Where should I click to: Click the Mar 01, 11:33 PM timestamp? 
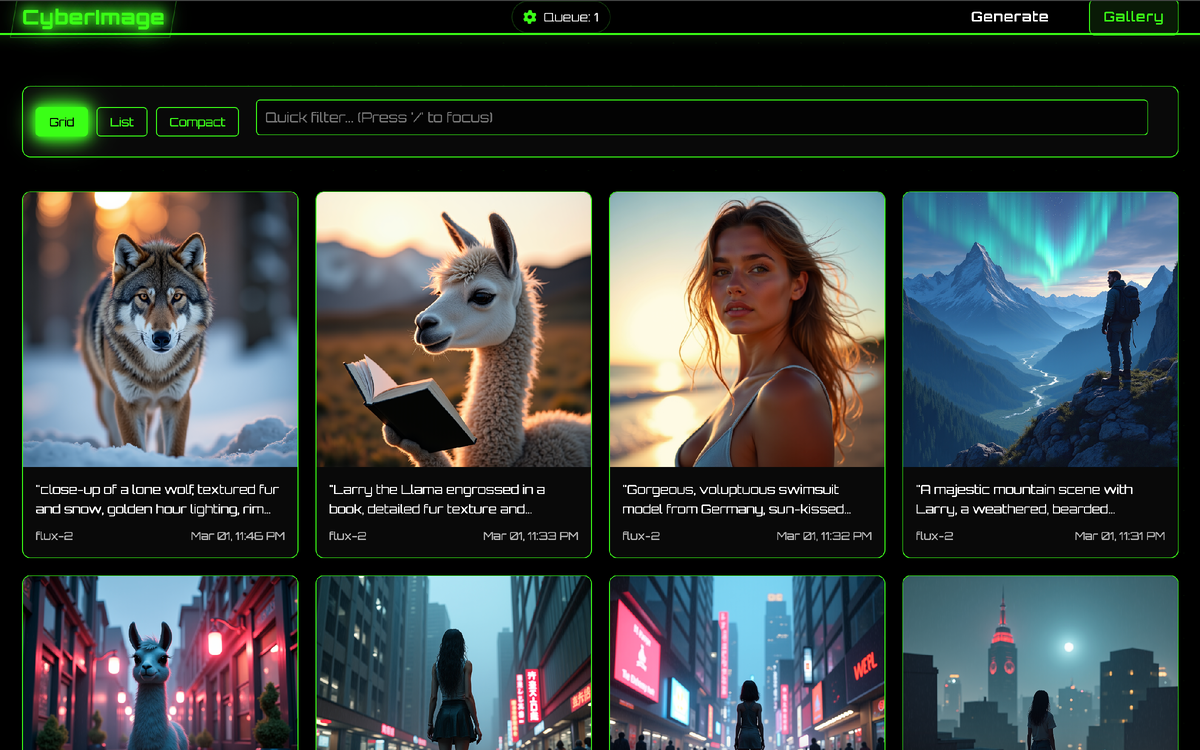[x=531, y=536]
